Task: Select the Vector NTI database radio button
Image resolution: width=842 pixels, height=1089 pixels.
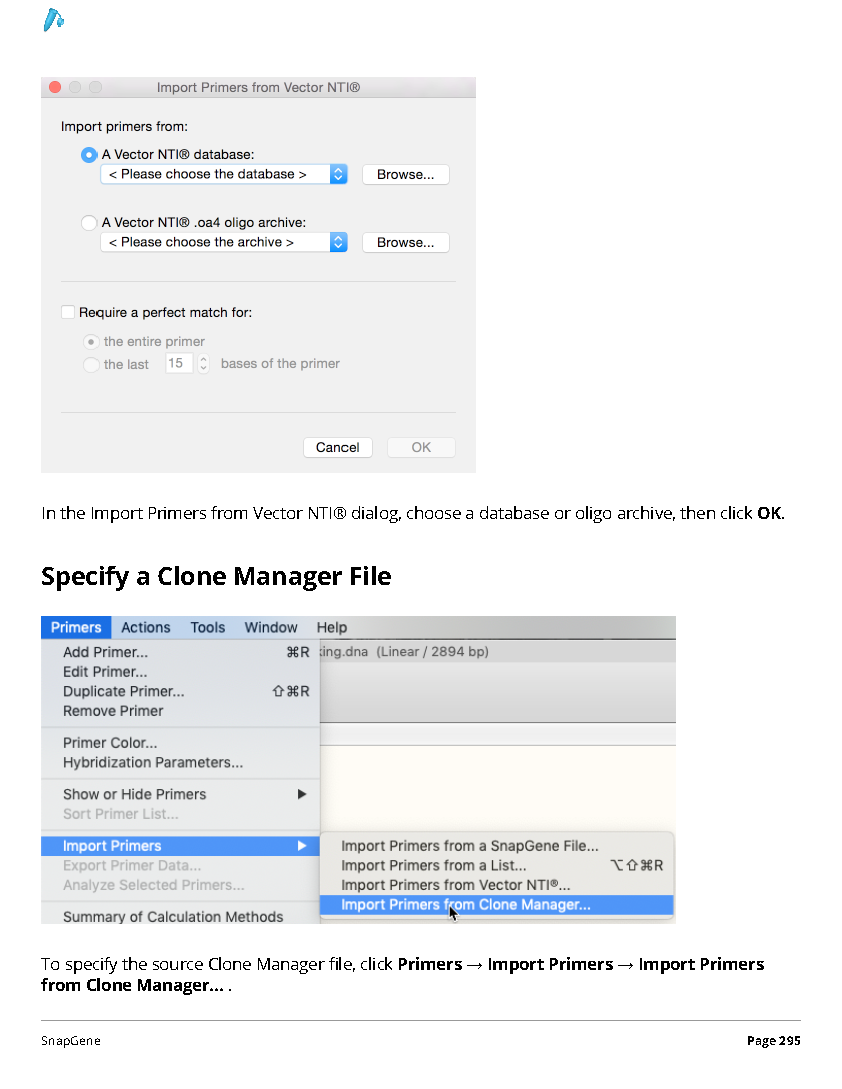Action: click(x=89, y=154)
